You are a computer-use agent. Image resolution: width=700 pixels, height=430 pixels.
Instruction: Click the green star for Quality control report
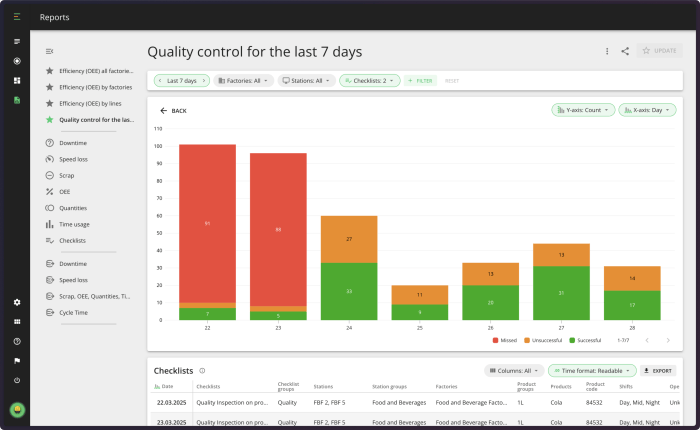tap(50, 120)
